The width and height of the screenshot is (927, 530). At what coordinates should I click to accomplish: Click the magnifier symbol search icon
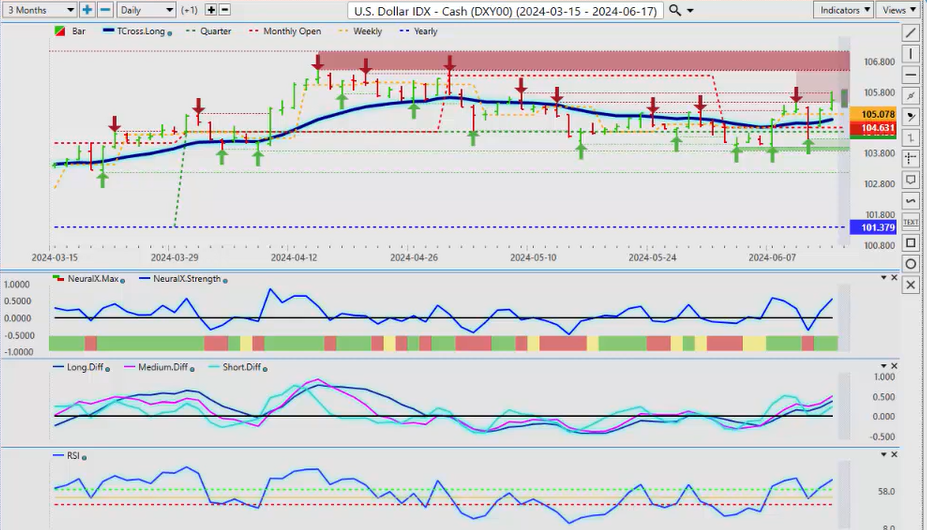click(x=676, y=10)
